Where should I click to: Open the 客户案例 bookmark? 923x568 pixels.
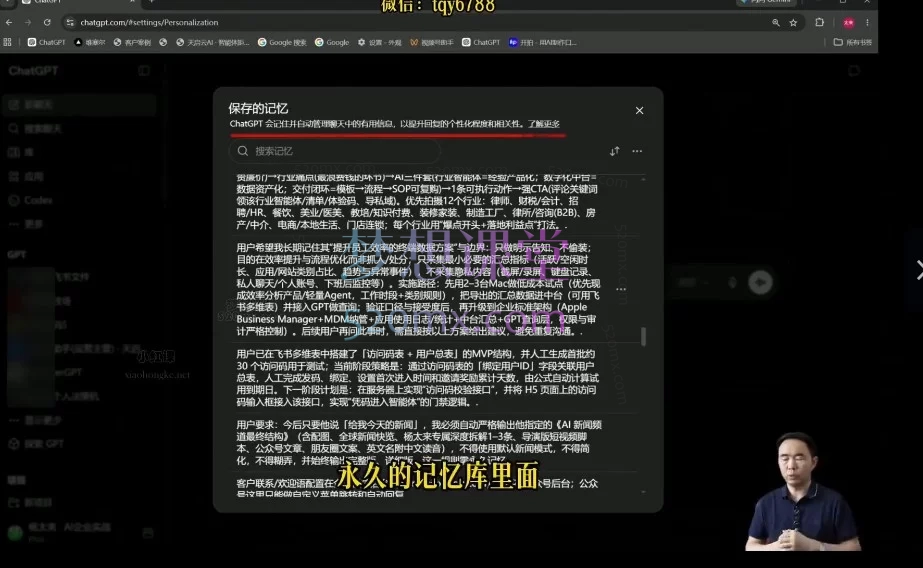tap(132, 42)
